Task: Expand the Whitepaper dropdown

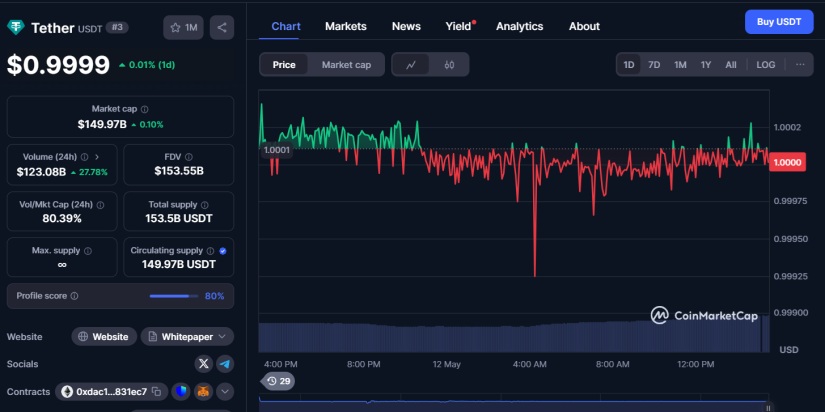Action: 187,336
